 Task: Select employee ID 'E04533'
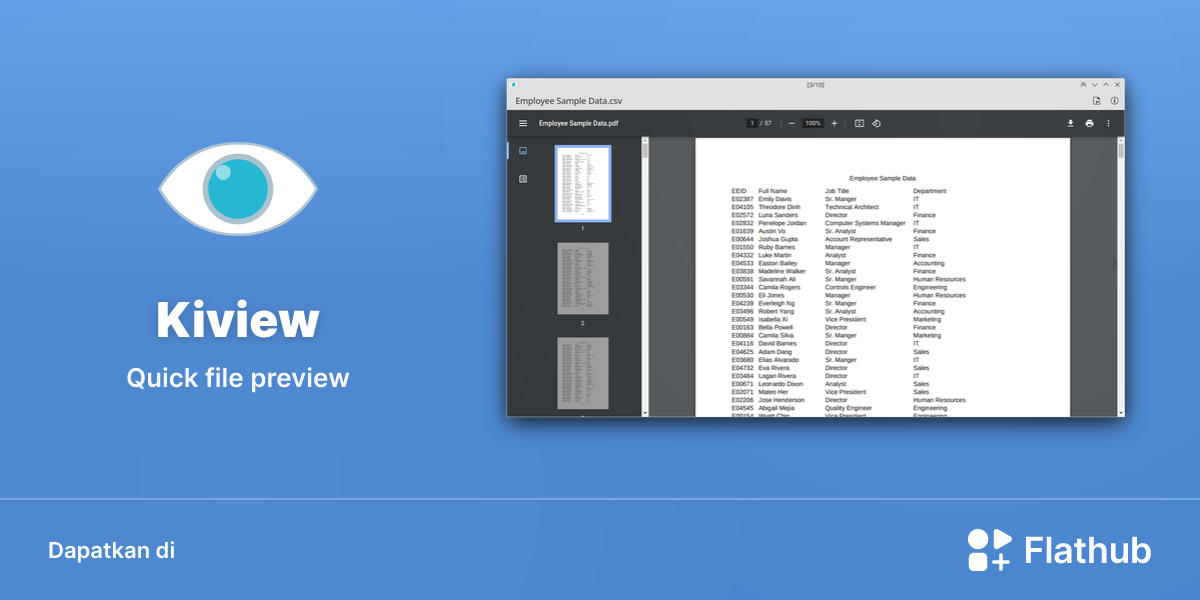click(x=742, y=263)
